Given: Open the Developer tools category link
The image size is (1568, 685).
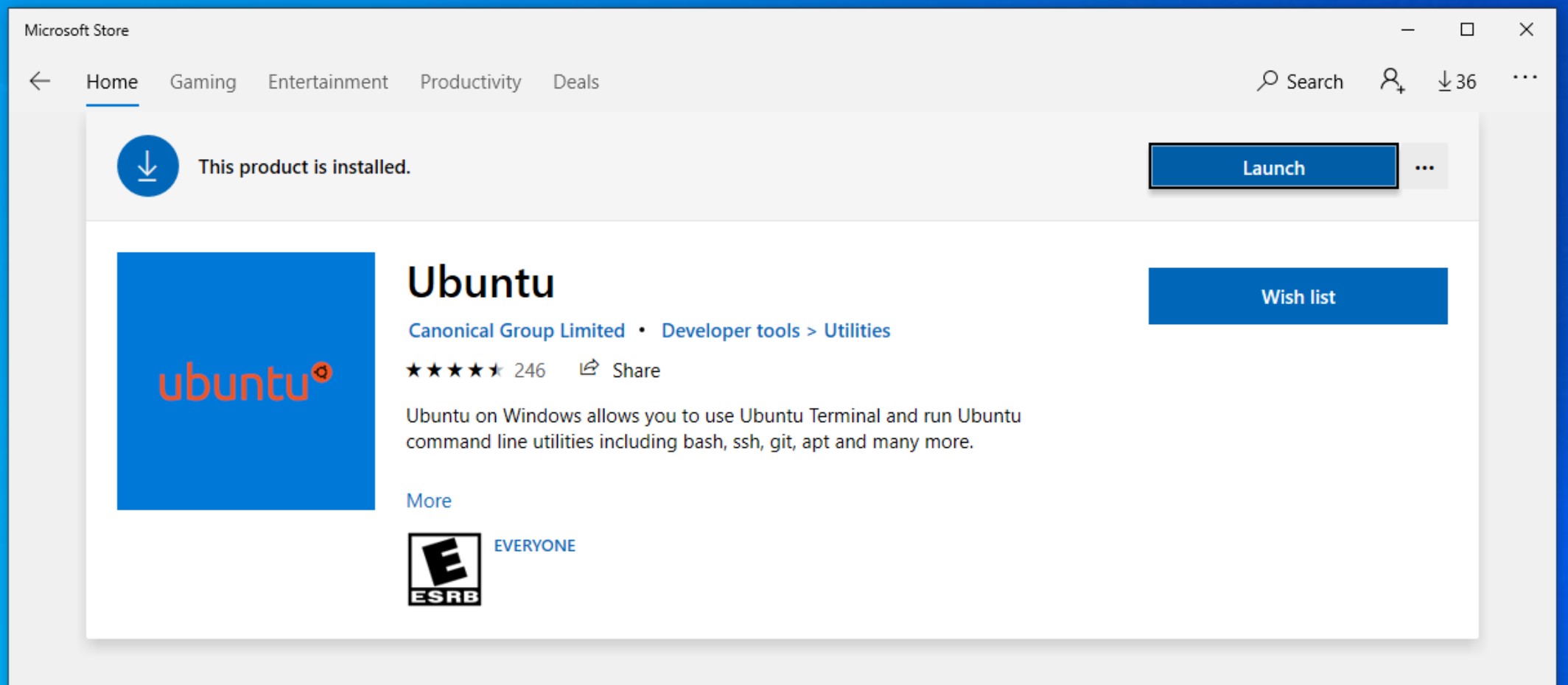Looking at the screenshot, I should point(730,331).
